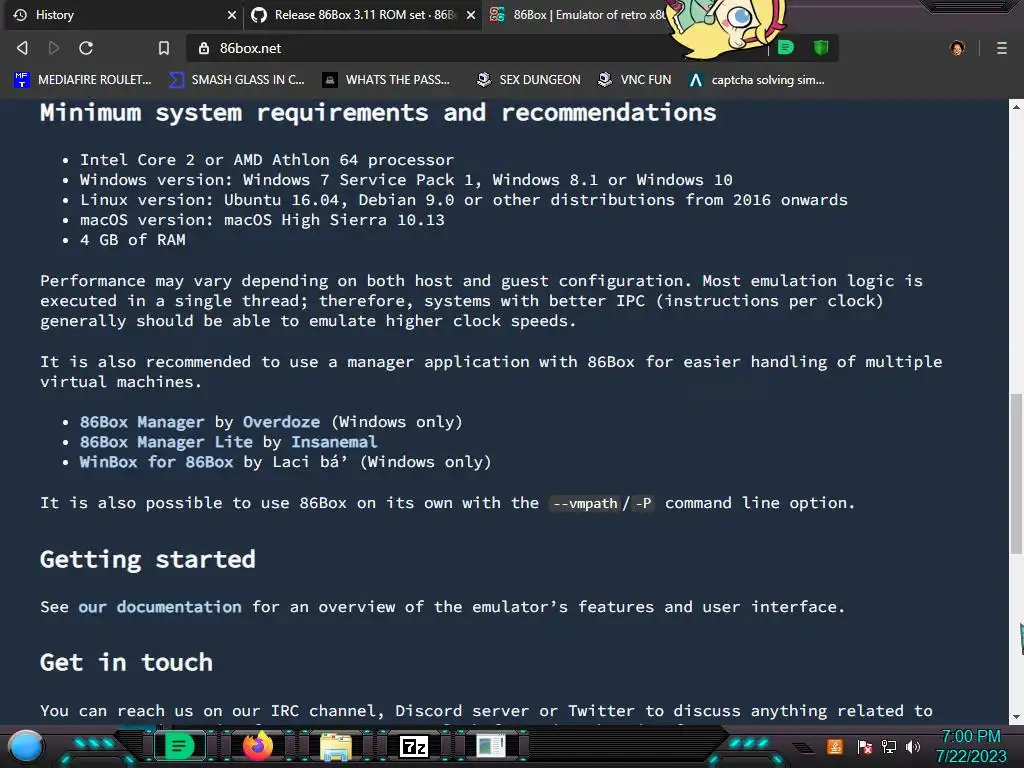
Task: Open 7-Zip from the taskbar
Action: click(x=414, y=746)
